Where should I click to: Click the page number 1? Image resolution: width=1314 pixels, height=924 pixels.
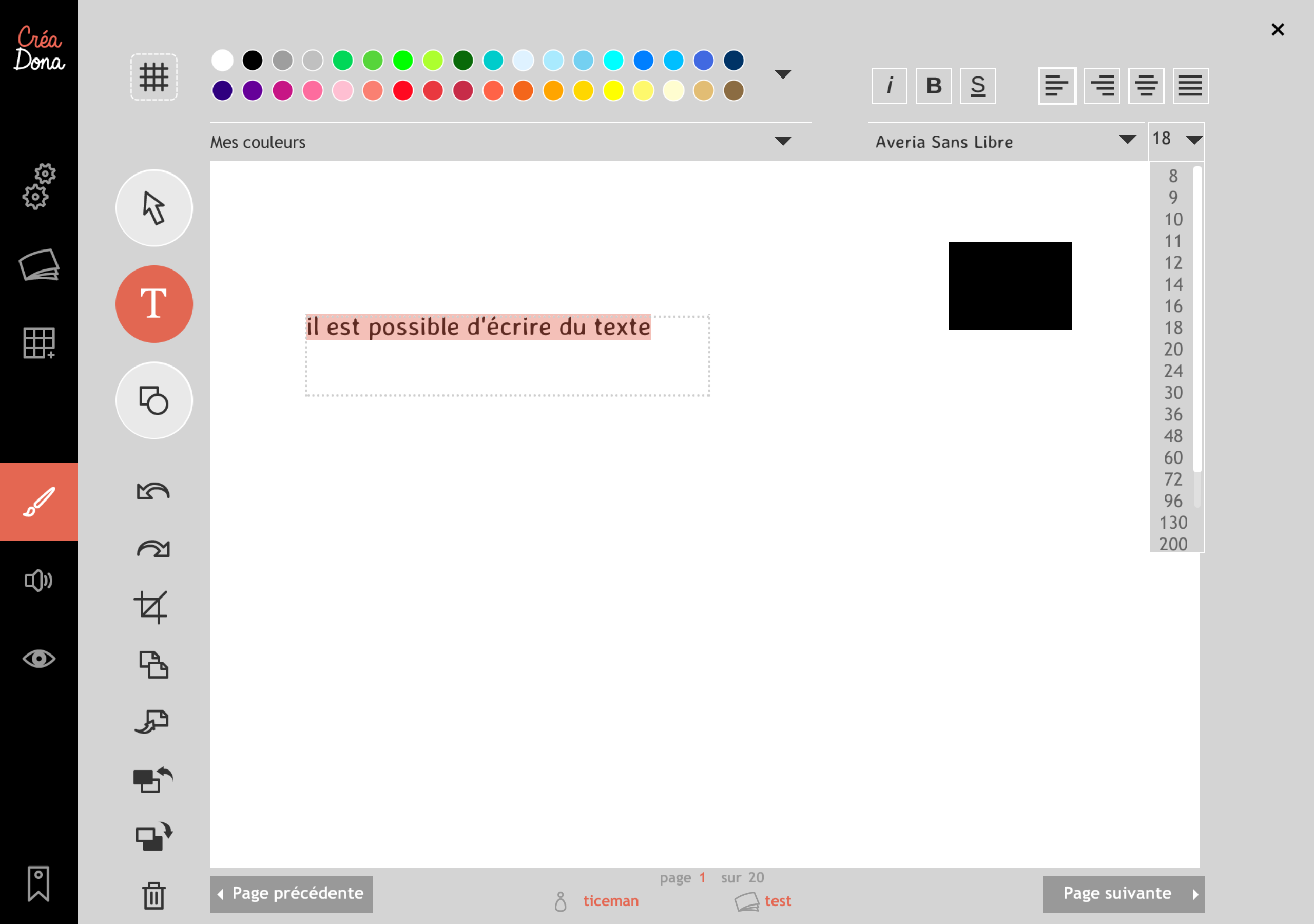pyautogui.click(x=702, y=877)
